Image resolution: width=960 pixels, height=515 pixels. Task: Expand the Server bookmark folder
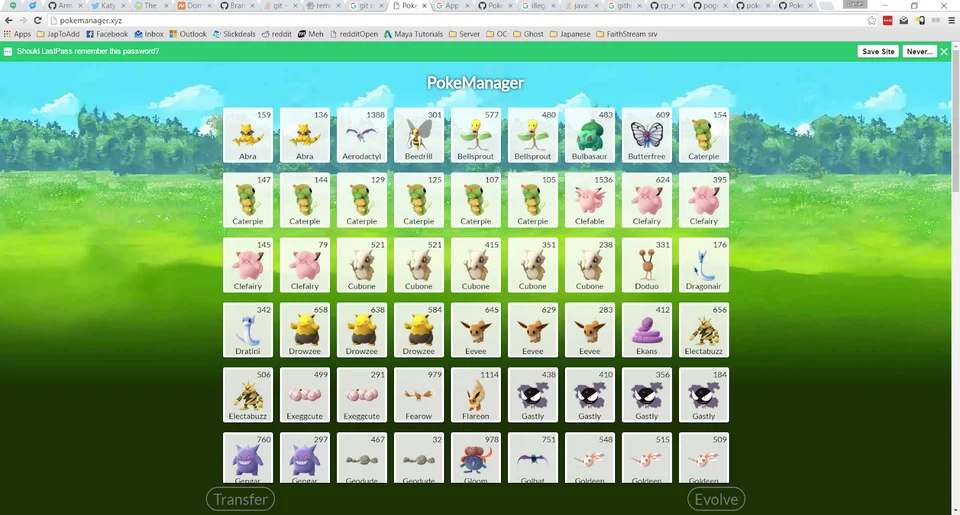(465, 34)
